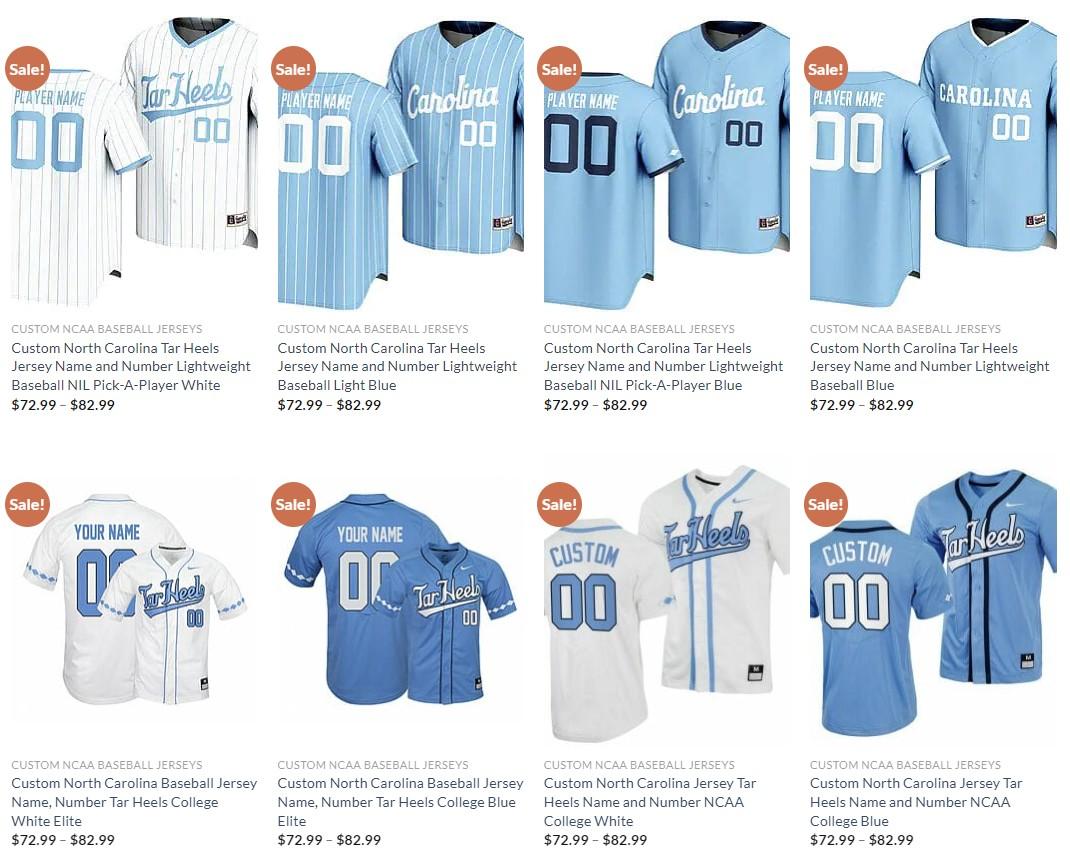The height and width of the screenshot is (855, 1070).
Task: Click Sale badge on white pinstripe Tar Heels jersey
Action: click(x=27, y=68)
